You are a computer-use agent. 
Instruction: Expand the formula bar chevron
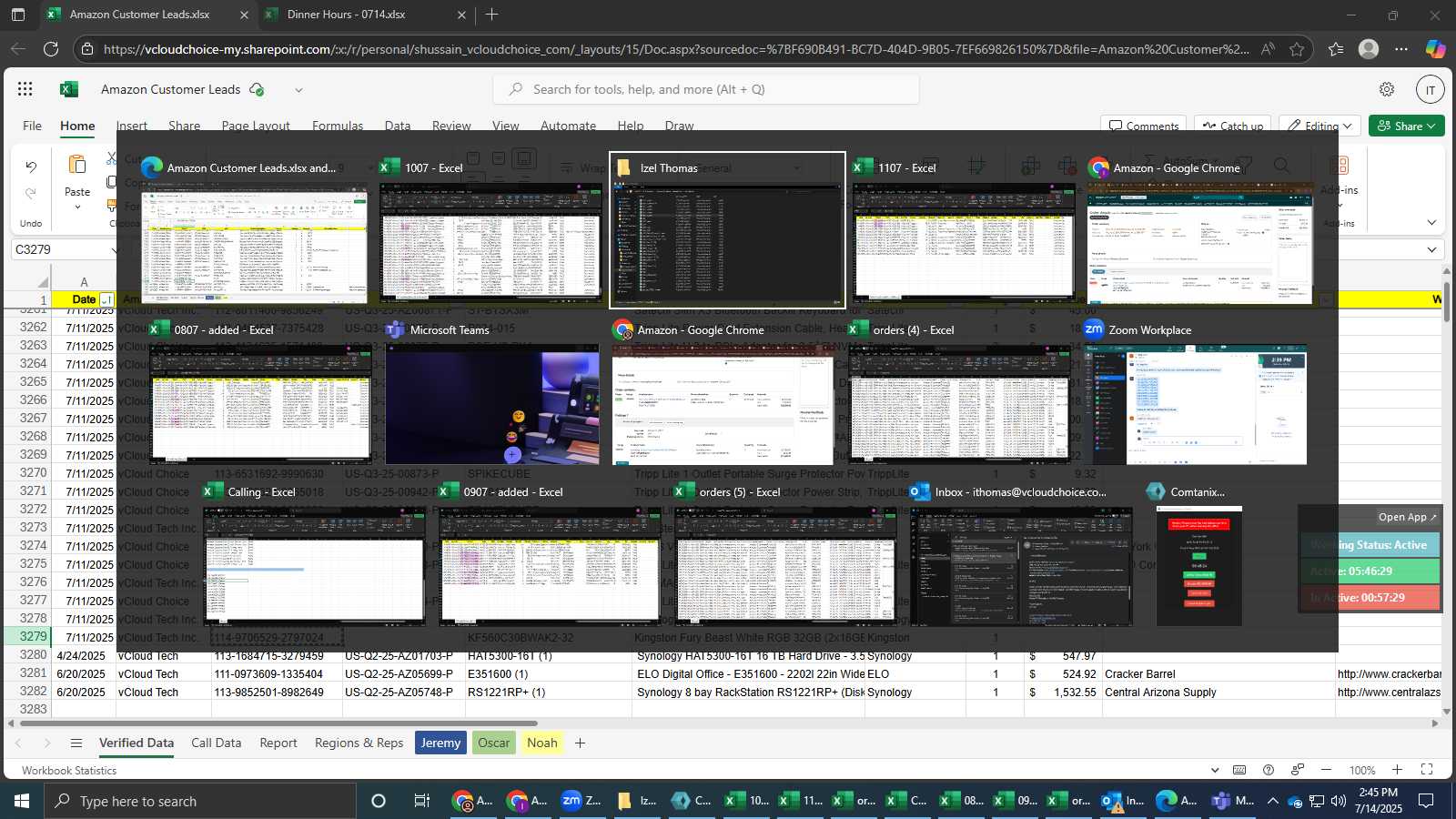[1431, 249]
